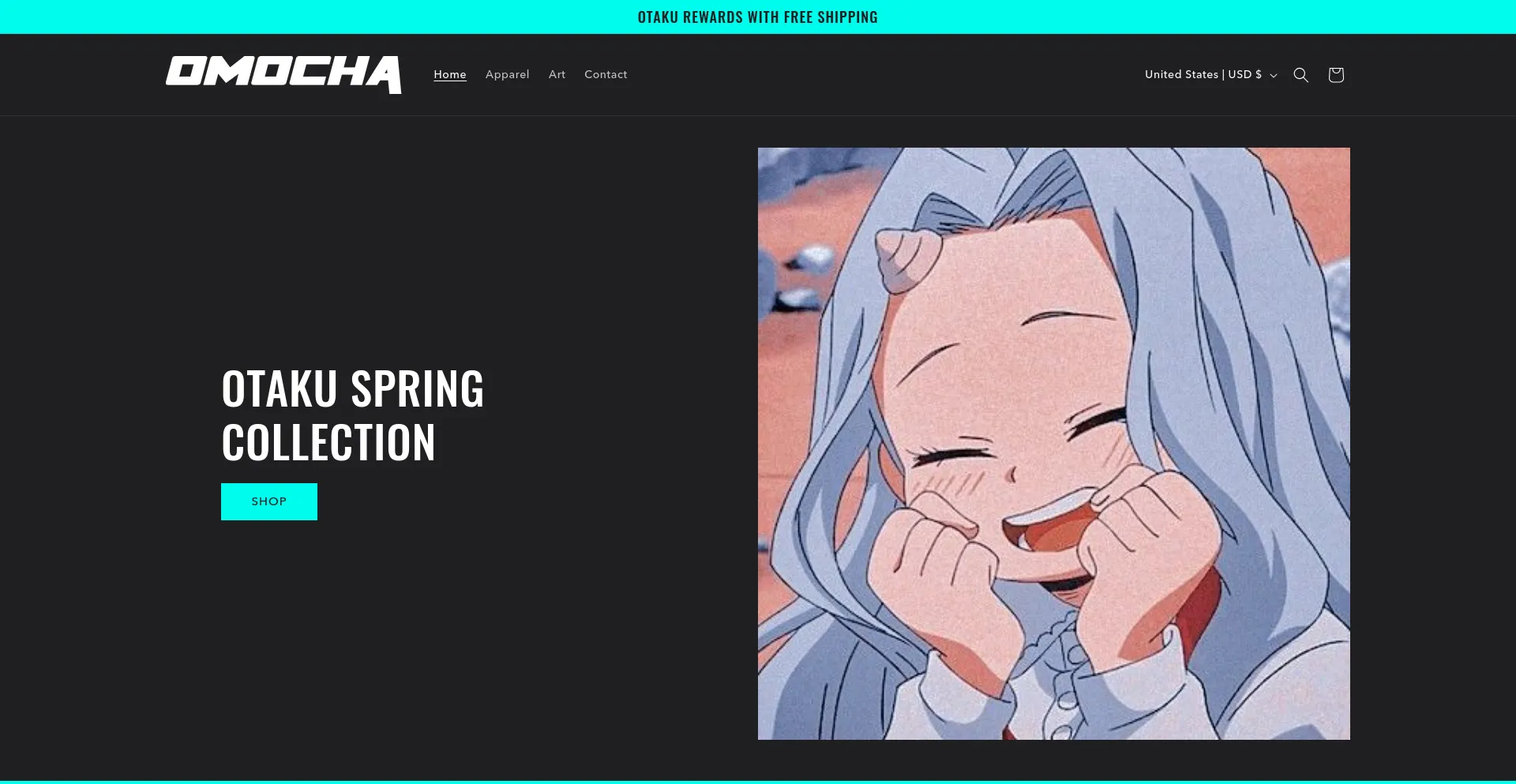Click the SHOP button
This screenshot has height=784, width=1516.
(269, 501)
